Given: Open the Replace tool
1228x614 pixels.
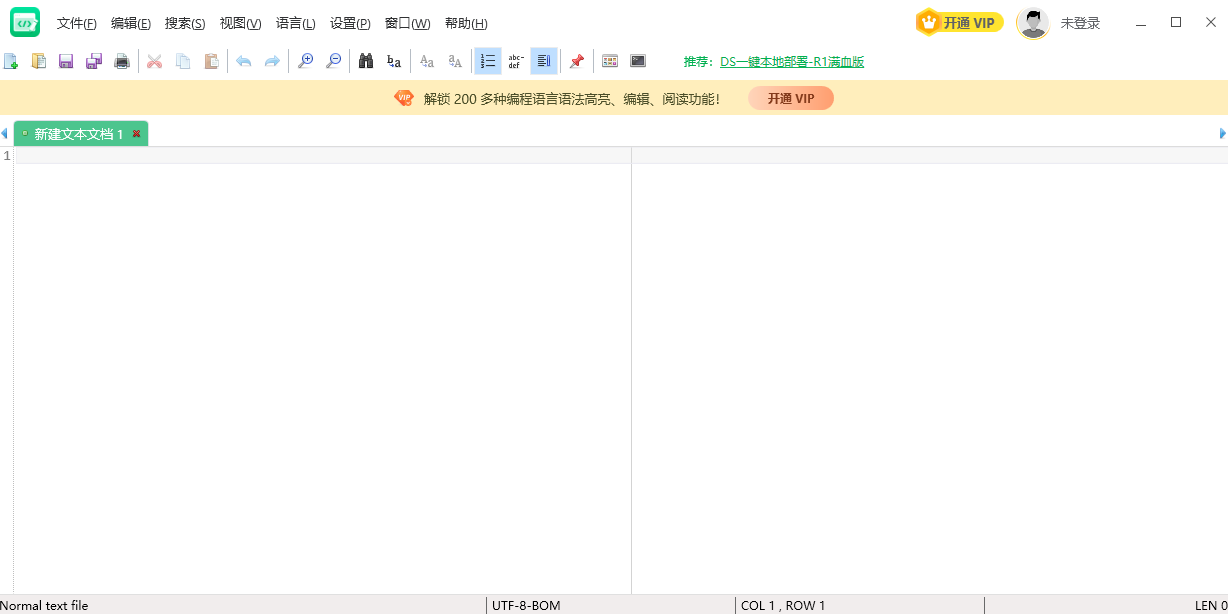Looking at the screenshot, I should [393, 60].
